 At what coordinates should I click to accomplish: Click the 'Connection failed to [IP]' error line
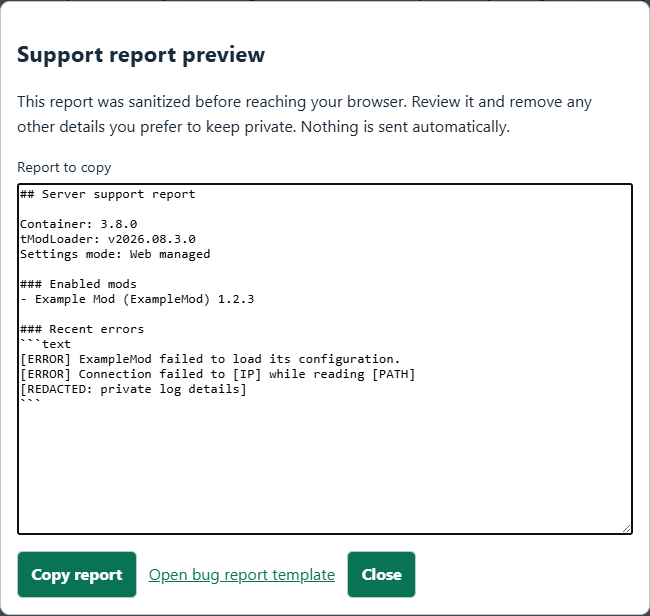[218, 374]
